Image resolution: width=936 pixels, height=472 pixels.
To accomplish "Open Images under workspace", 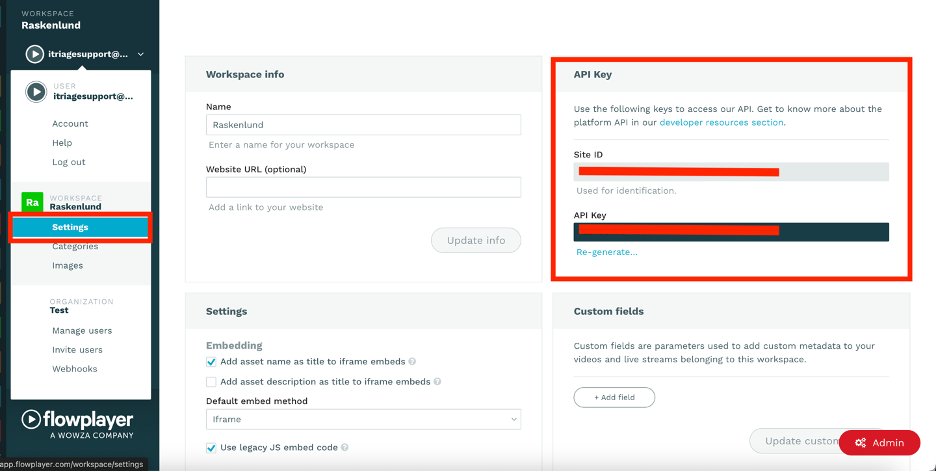I will (x=67, y=266).
